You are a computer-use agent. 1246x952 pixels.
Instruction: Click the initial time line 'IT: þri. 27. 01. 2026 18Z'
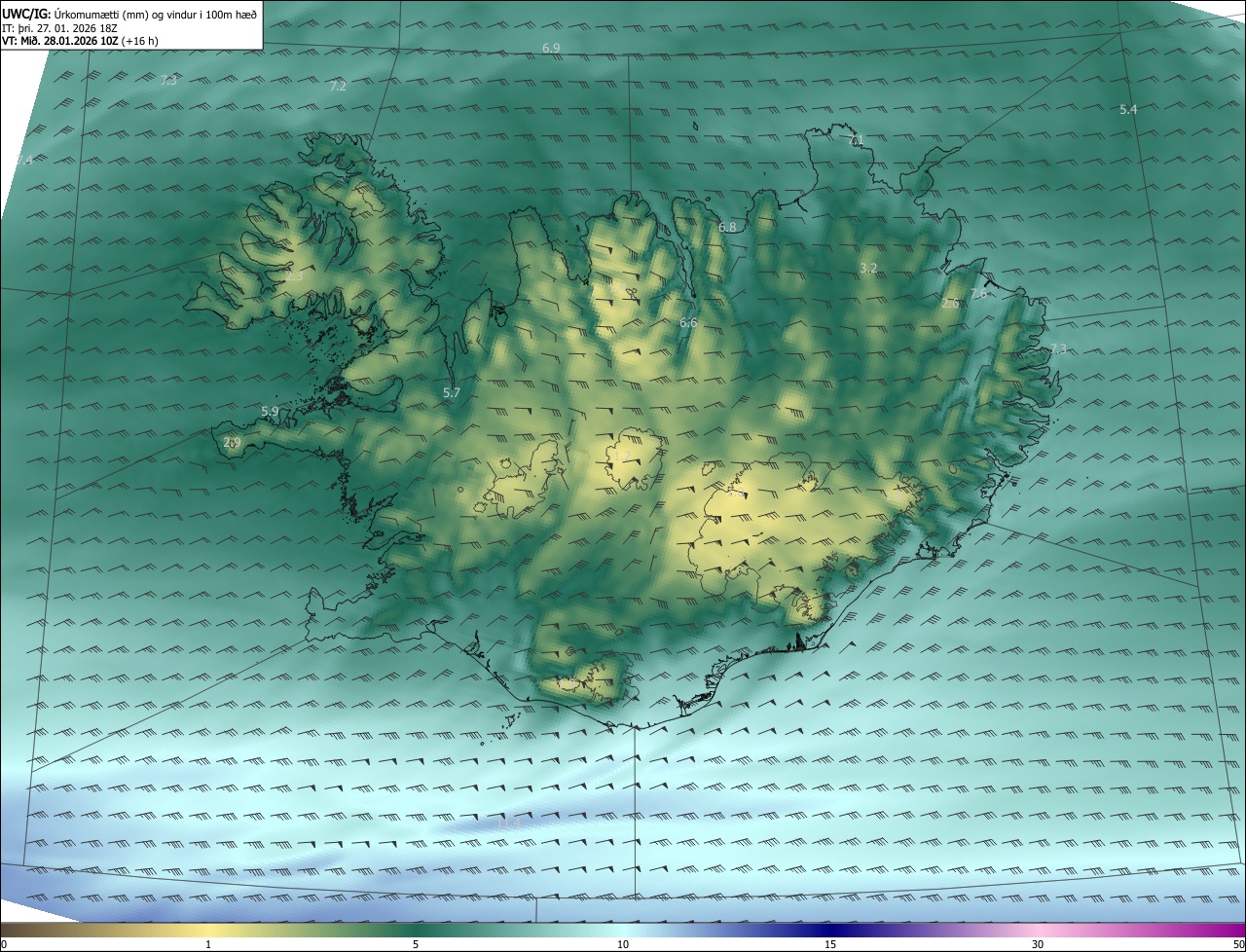(x=60, y=28)
